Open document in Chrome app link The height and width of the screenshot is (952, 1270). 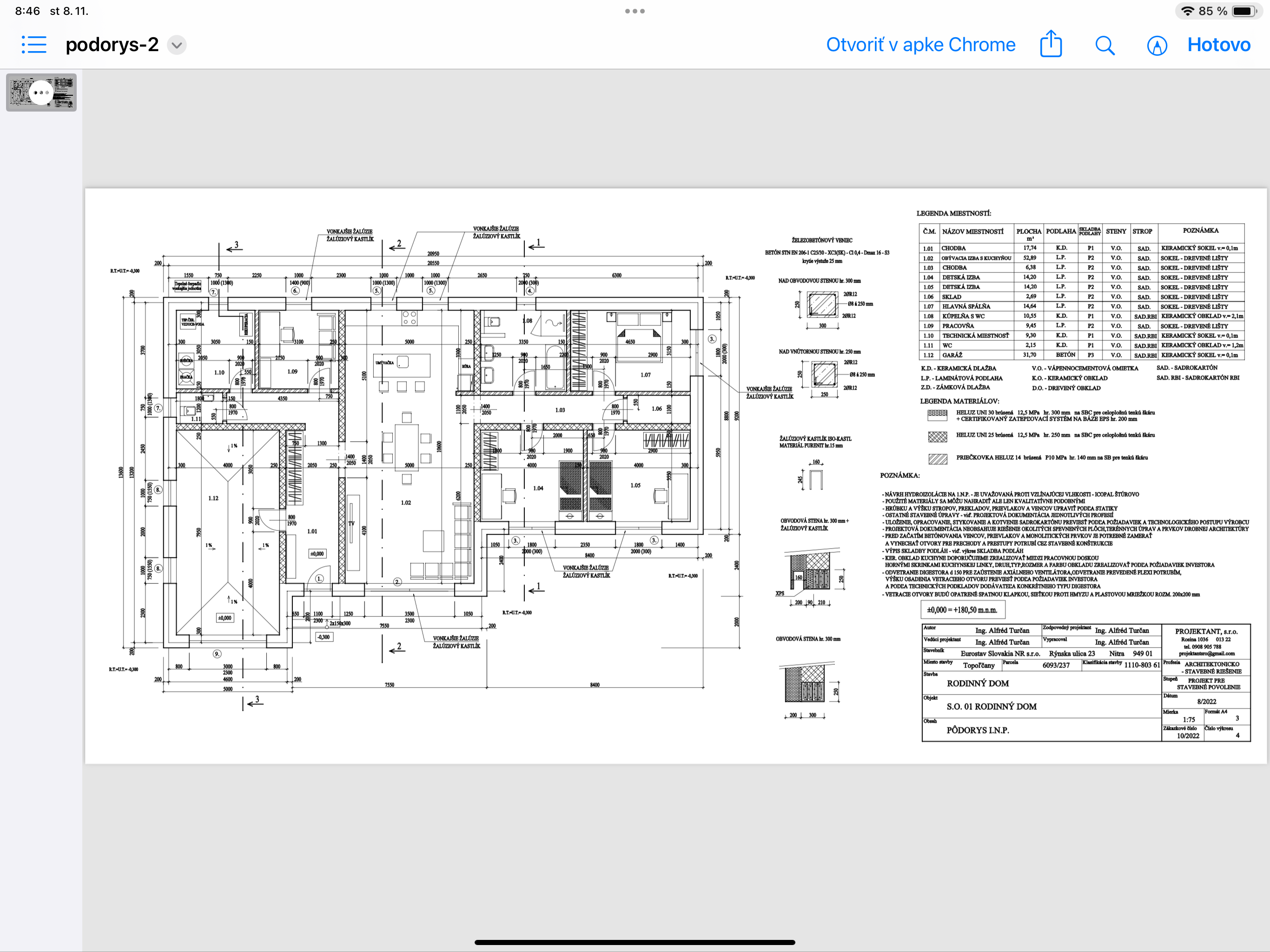click(x=920, y=45)
